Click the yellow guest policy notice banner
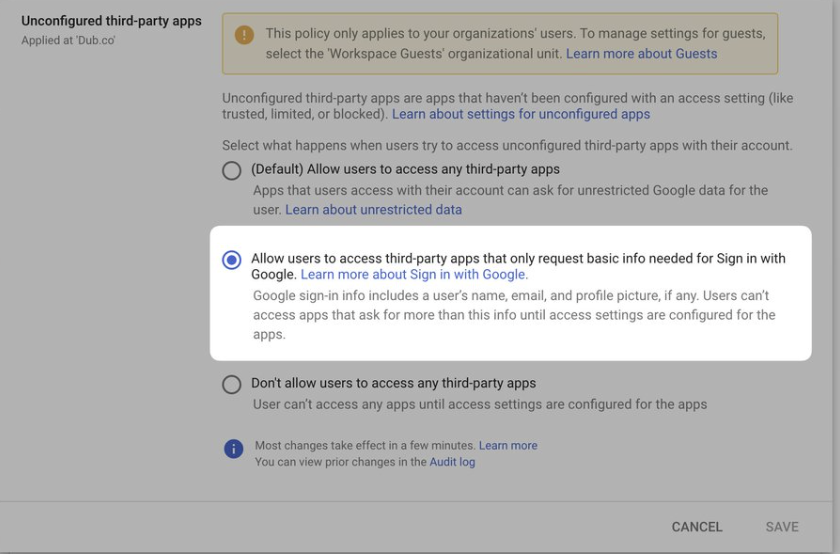The width and height of the screenshot is (840, 554). 500,44
